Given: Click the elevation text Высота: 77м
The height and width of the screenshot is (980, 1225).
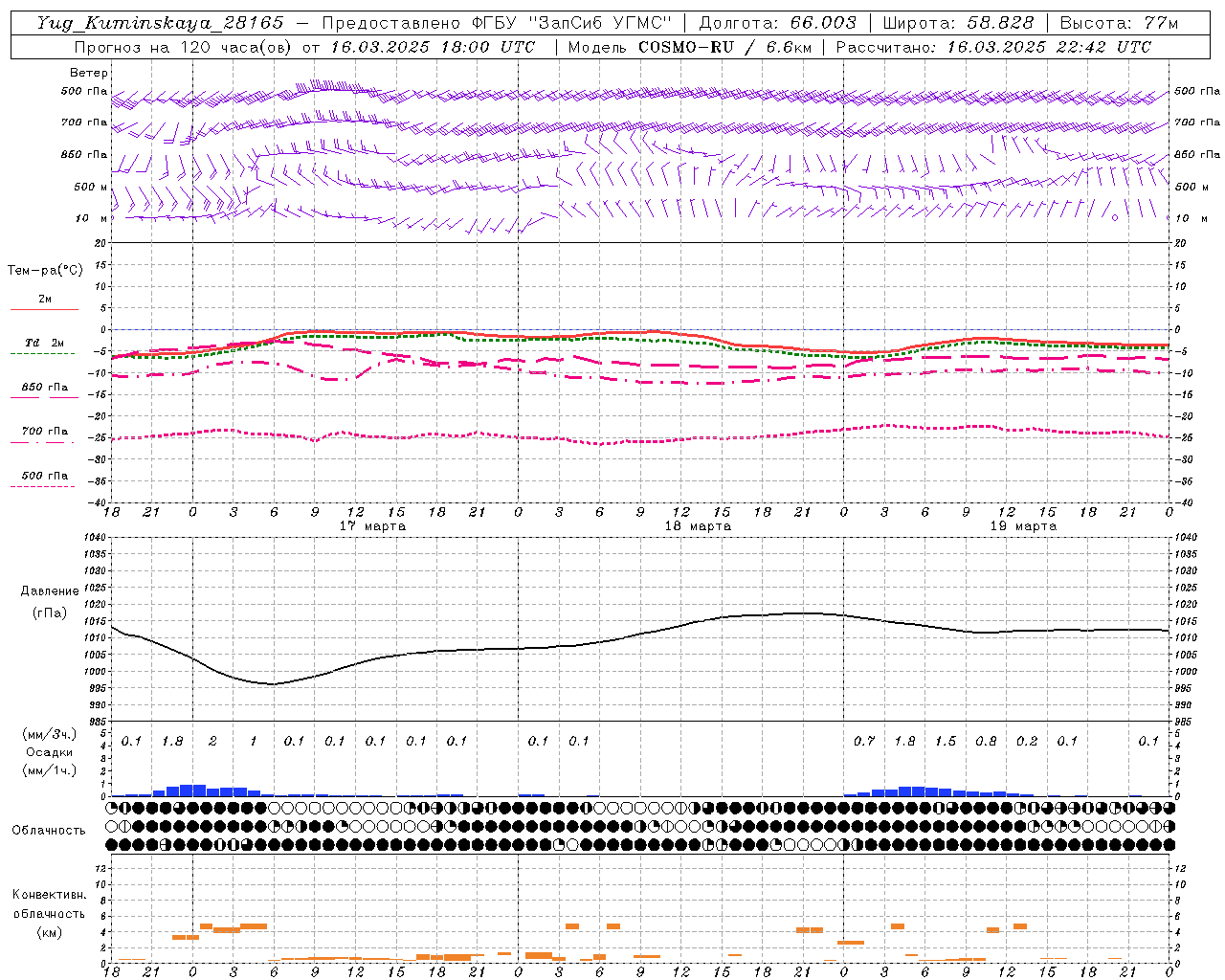Looking at the screenshot, I should 1119,23.
